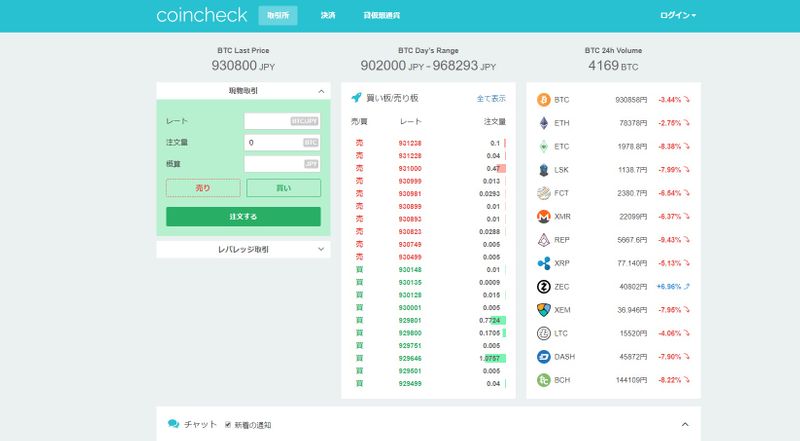Click into the レート input field
The width and height of the screenshot is (800, 441).
[282, 121]
